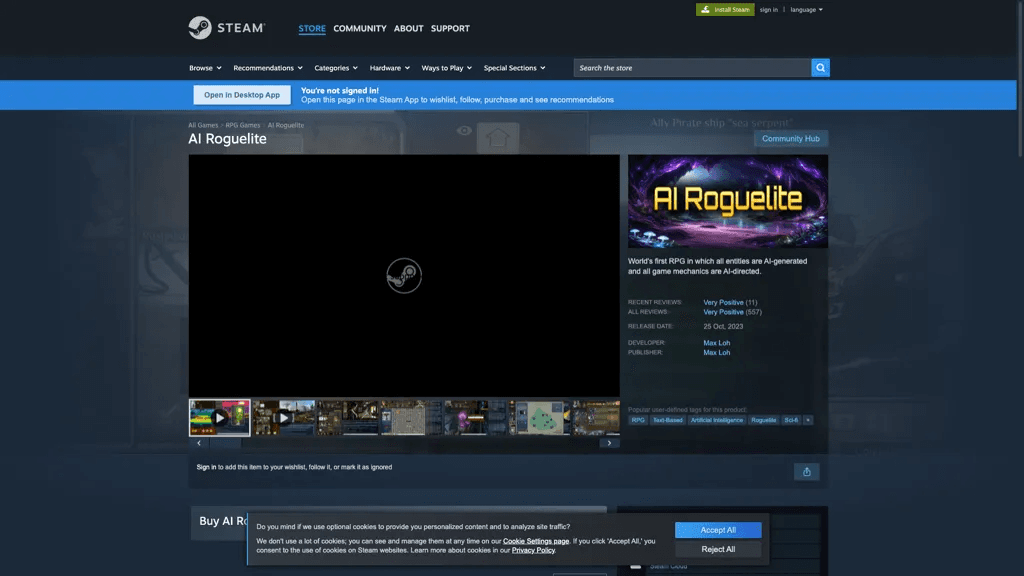Open the Ways to Play dropdown
The width and height of the screenshot is (1024, 576).
click(x=446, y=68)
